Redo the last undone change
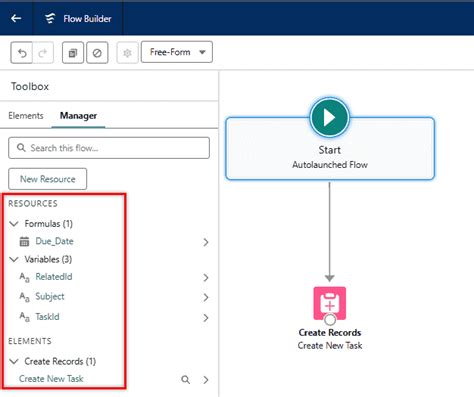 tap(43, 53)
